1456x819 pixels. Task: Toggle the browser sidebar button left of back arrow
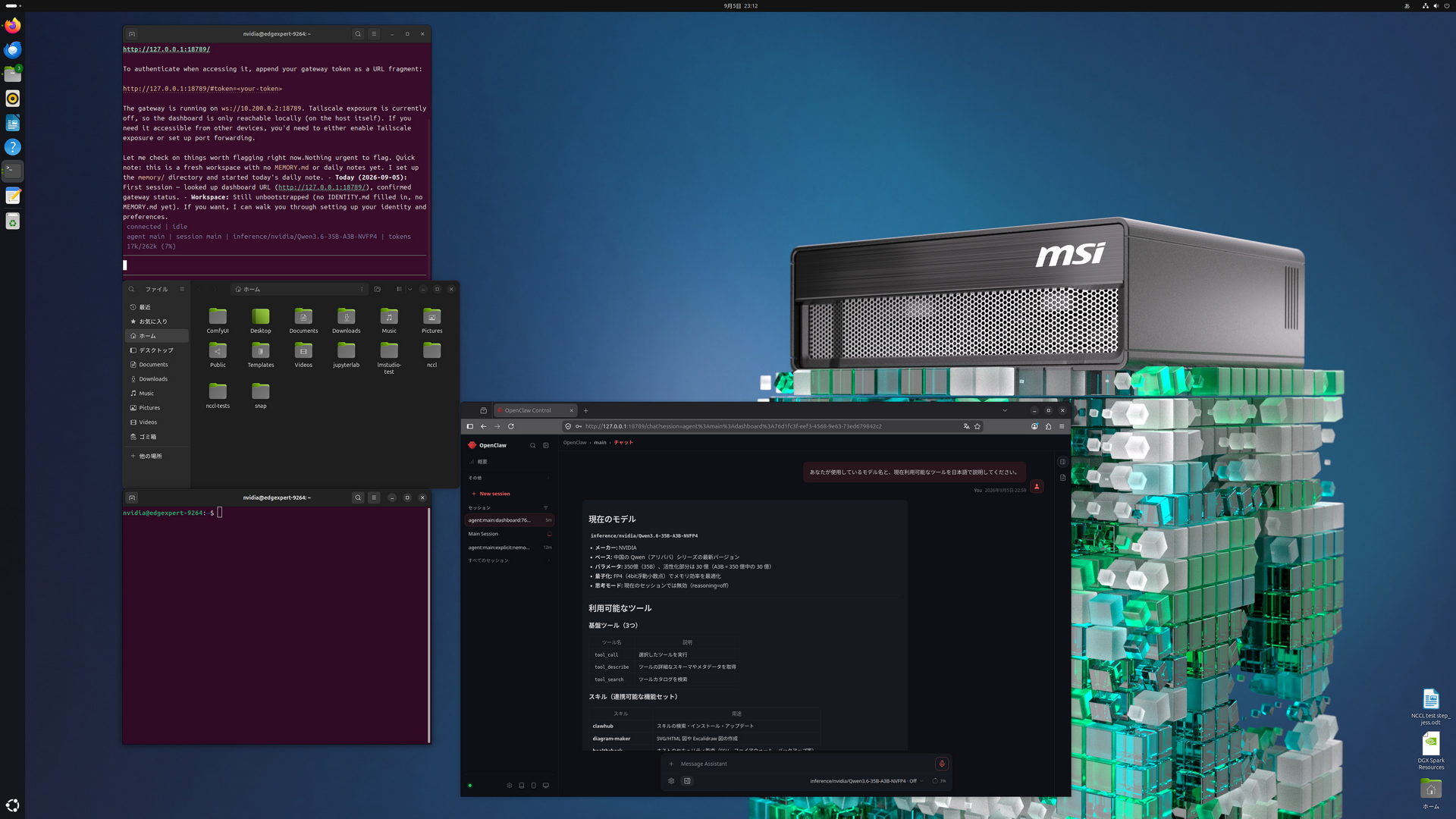[x=470, y=426]
